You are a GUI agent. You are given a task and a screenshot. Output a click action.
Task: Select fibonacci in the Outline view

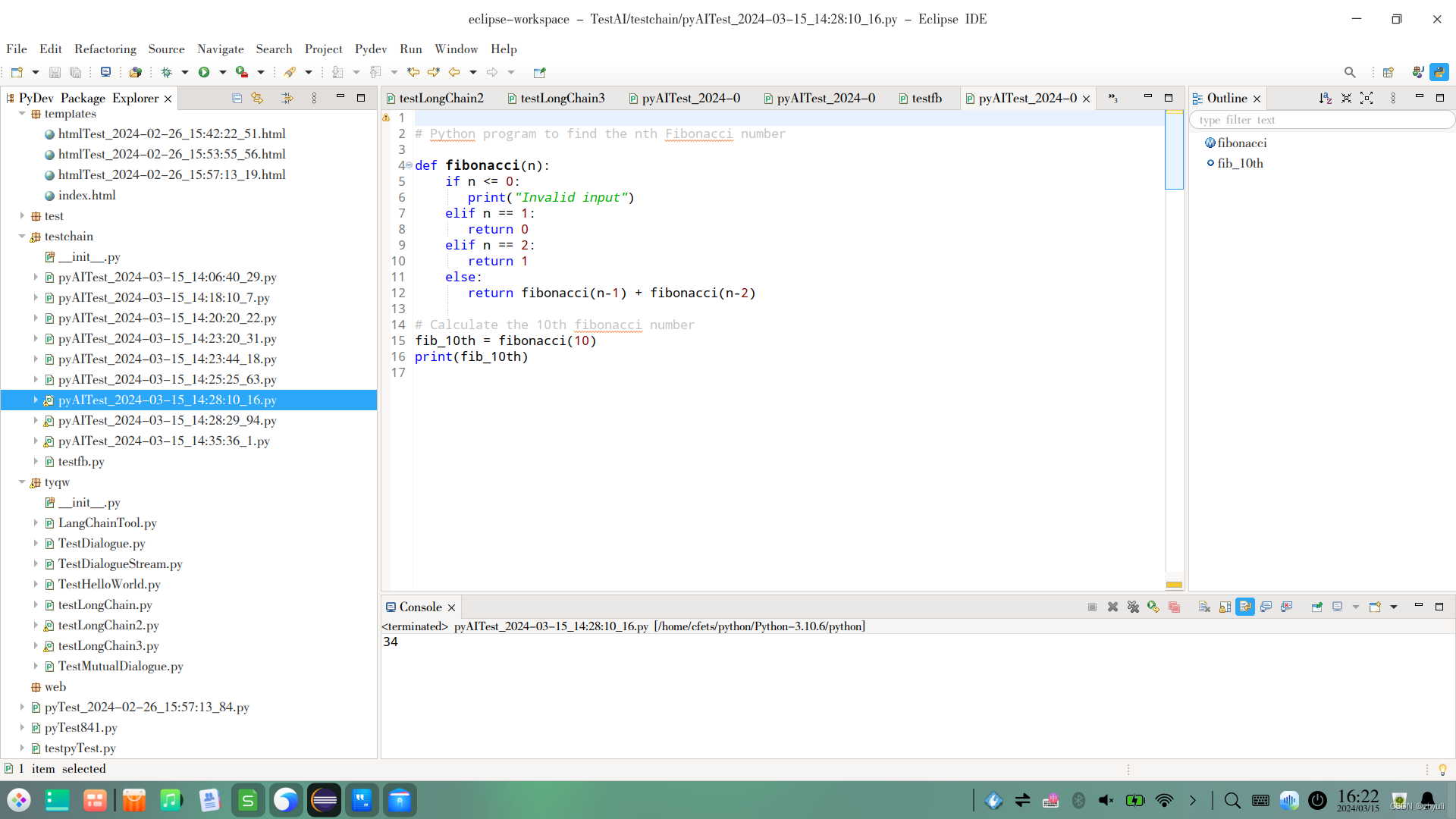pos(1241,143)
